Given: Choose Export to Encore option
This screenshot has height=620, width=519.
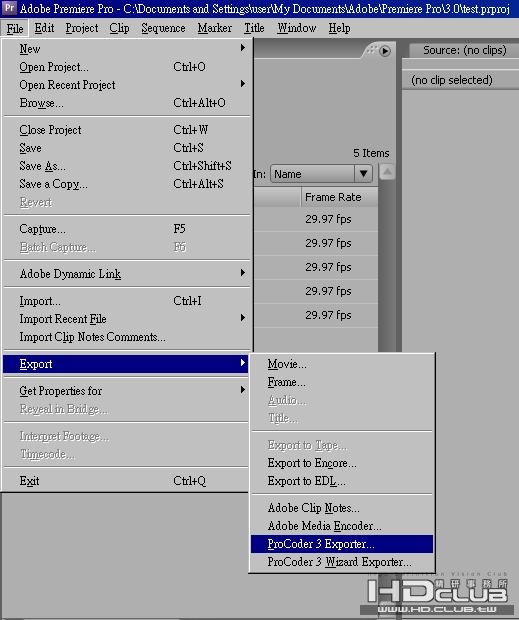Looking at the screenshot, I should 342,463.
